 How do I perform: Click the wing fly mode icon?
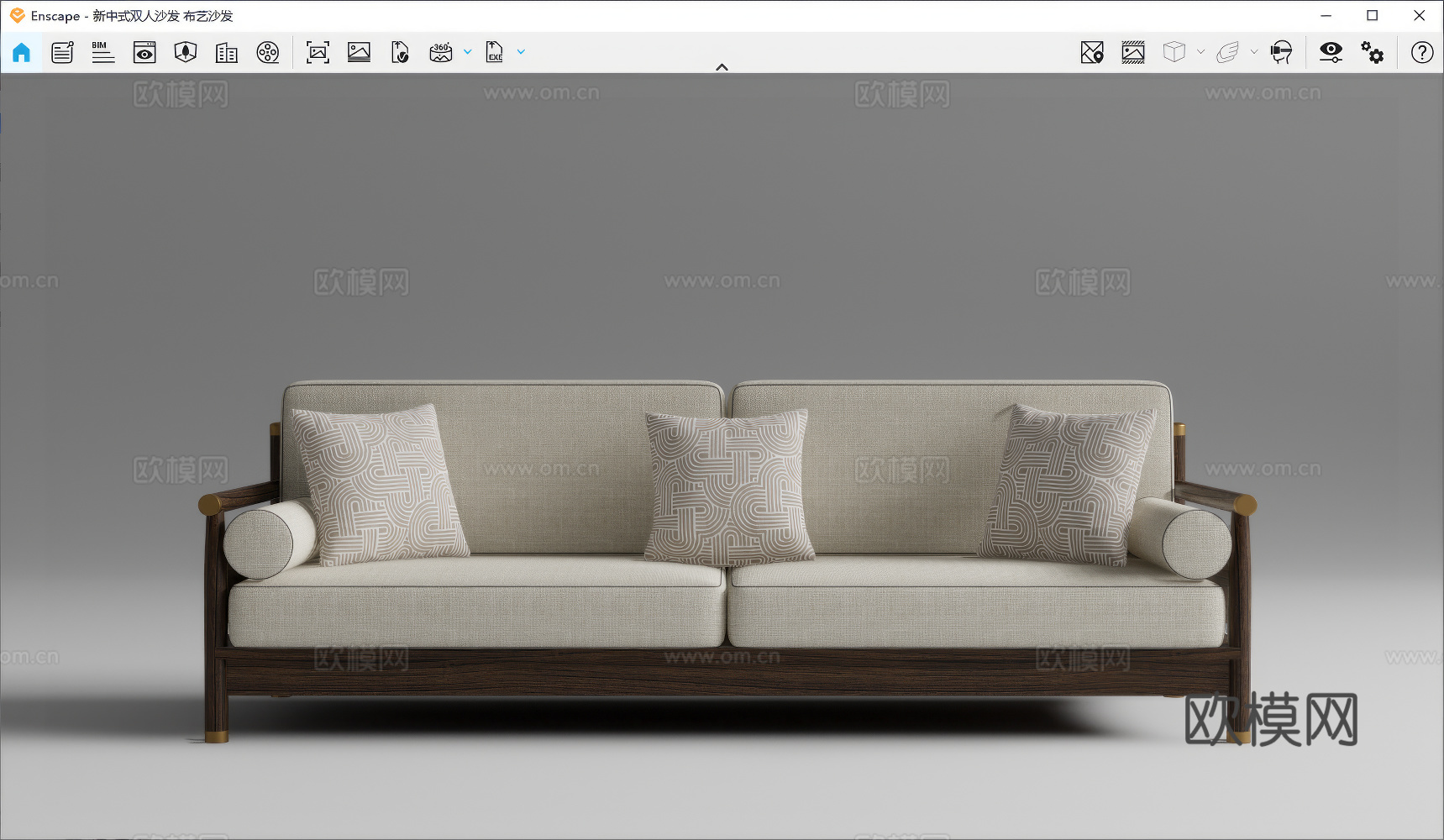click(1227, 52)
